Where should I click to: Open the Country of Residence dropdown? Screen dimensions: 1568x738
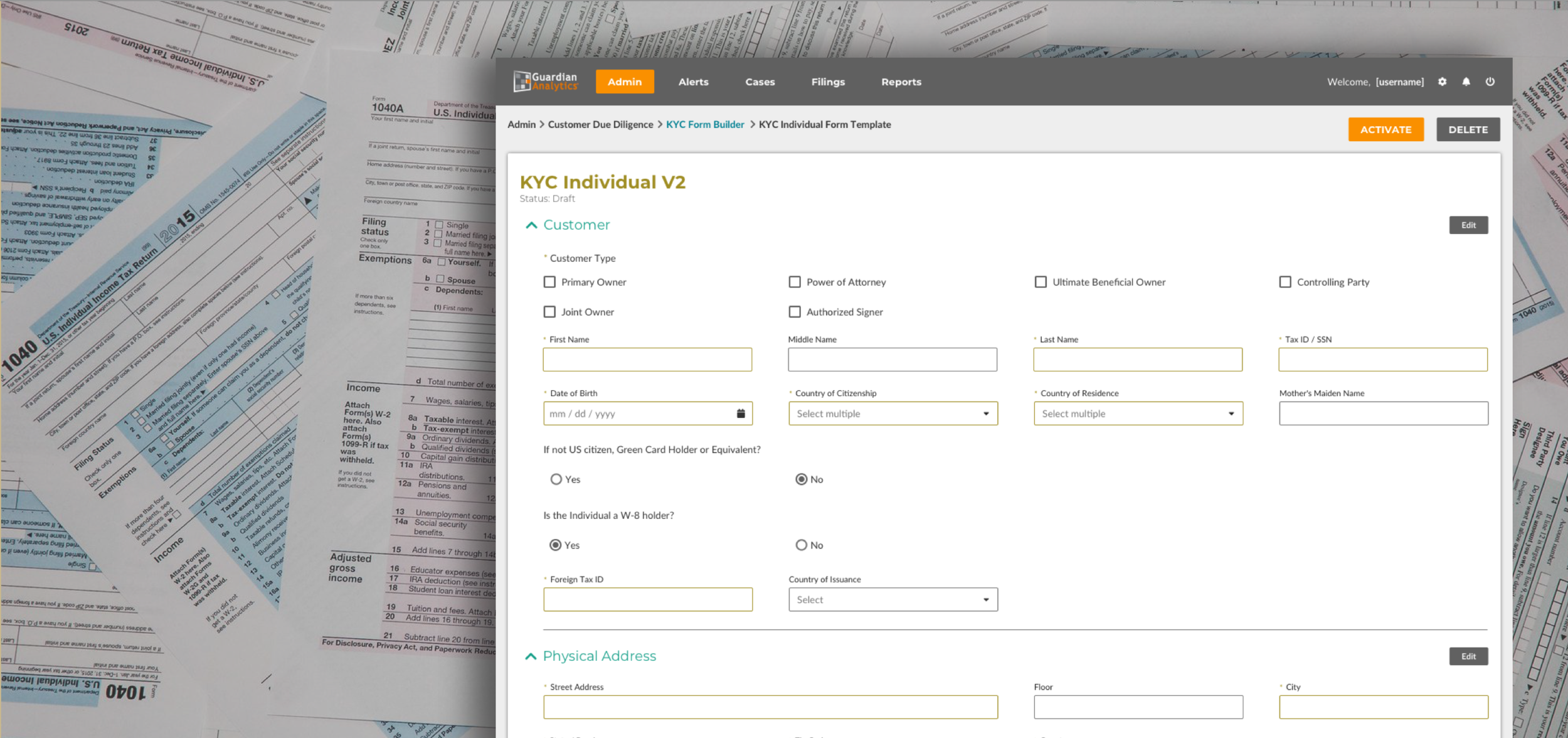[x=1138, y=414]
